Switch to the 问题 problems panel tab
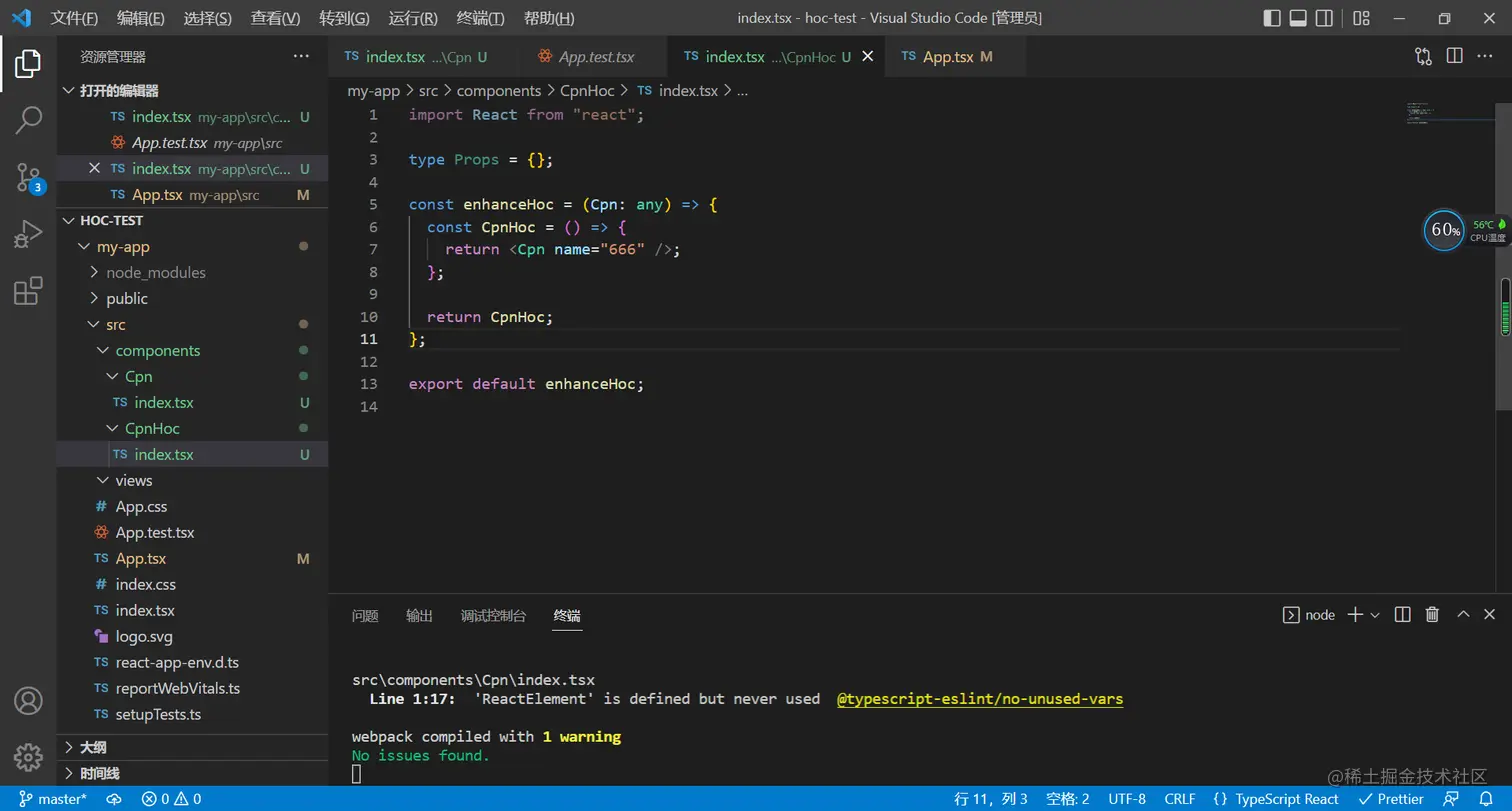The image size is (1512, 811). click(x=365, y=615)
